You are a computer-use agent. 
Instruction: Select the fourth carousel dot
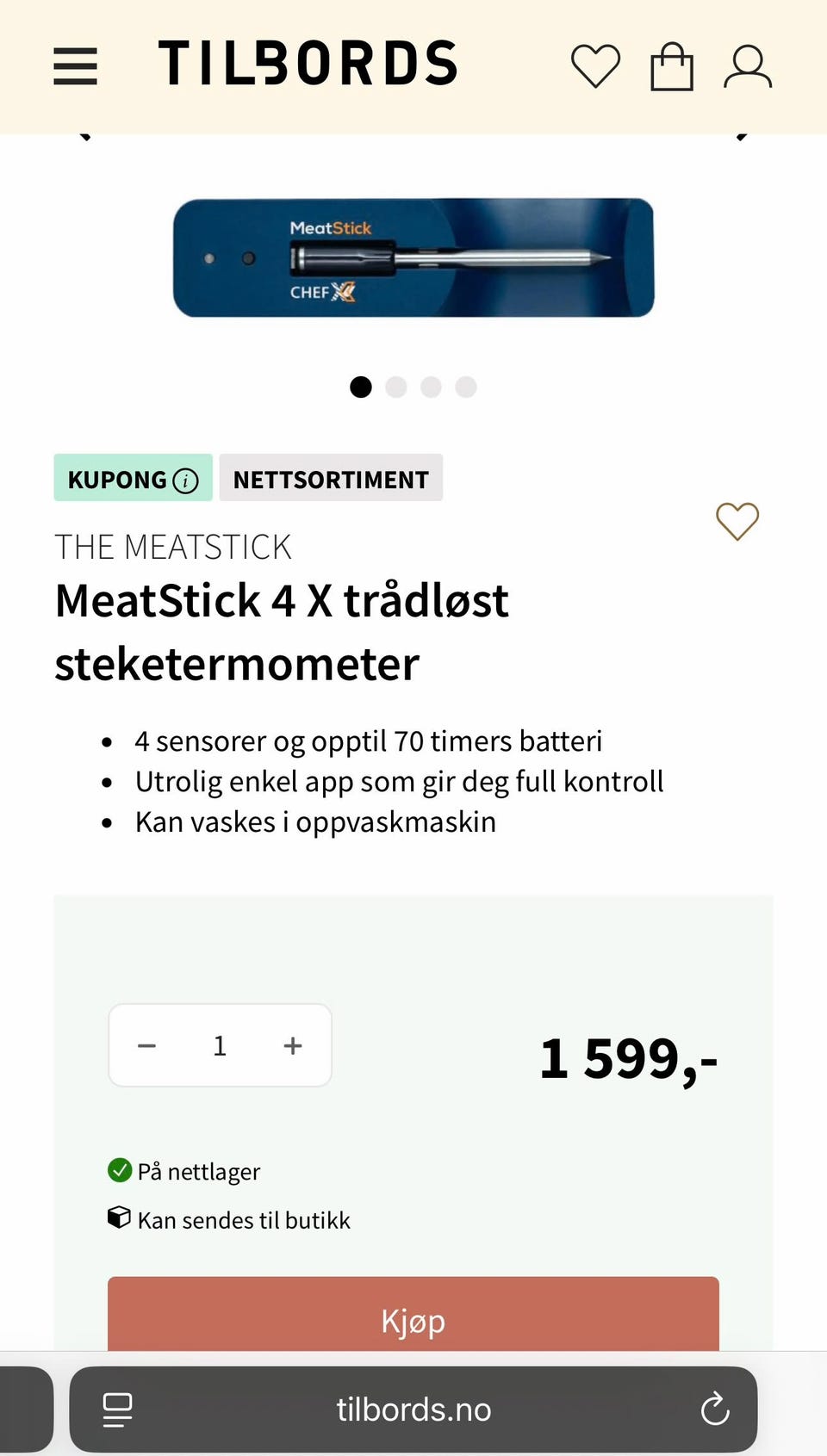(466, 387)
